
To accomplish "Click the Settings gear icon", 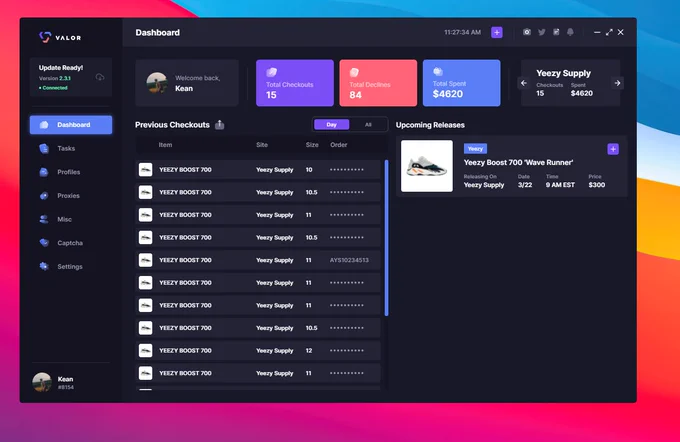I will 44,266.
